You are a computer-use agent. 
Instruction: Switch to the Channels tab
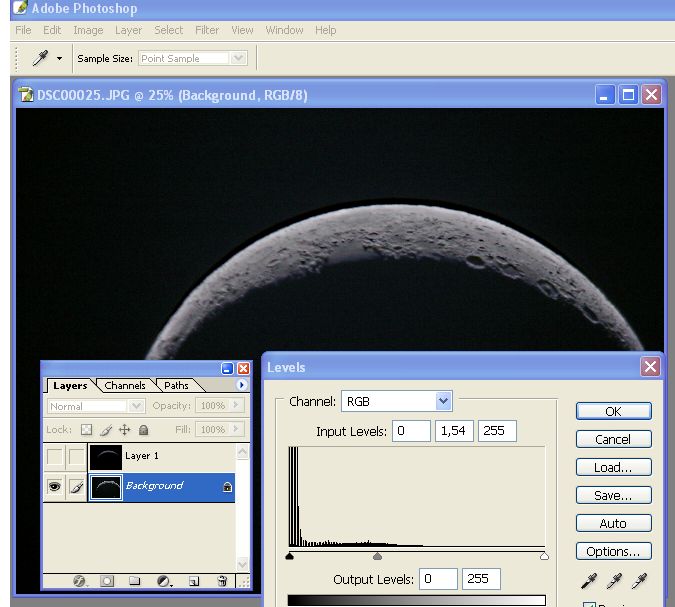125,385
